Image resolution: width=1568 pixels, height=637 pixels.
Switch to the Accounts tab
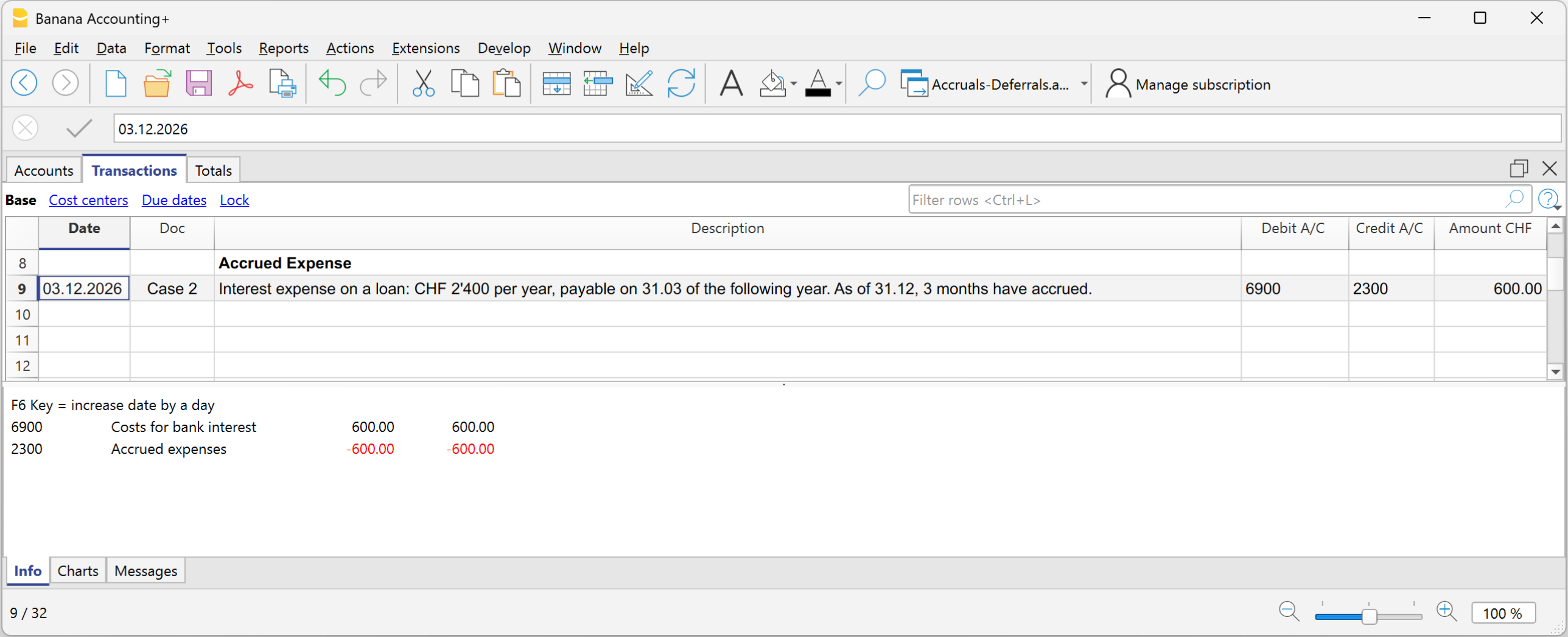click(x=44, y=170)
